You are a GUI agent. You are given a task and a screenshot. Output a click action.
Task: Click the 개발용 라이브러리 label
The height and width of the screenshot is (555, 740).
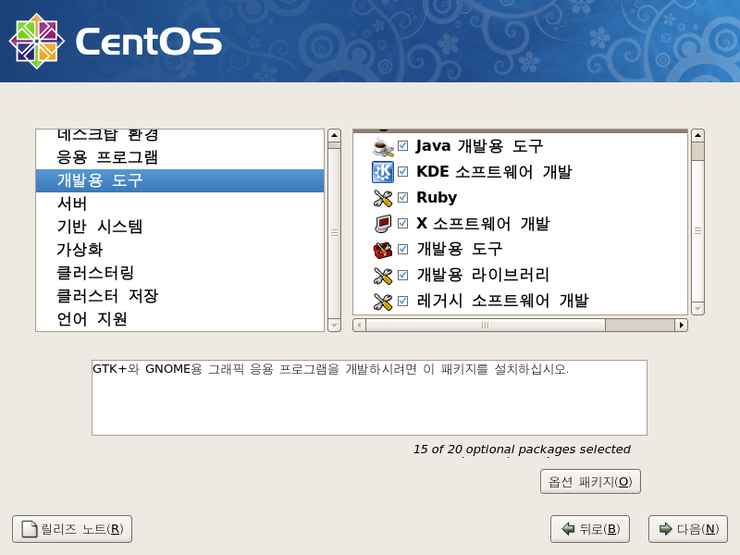pyautogui.click(x=483, y=275)
